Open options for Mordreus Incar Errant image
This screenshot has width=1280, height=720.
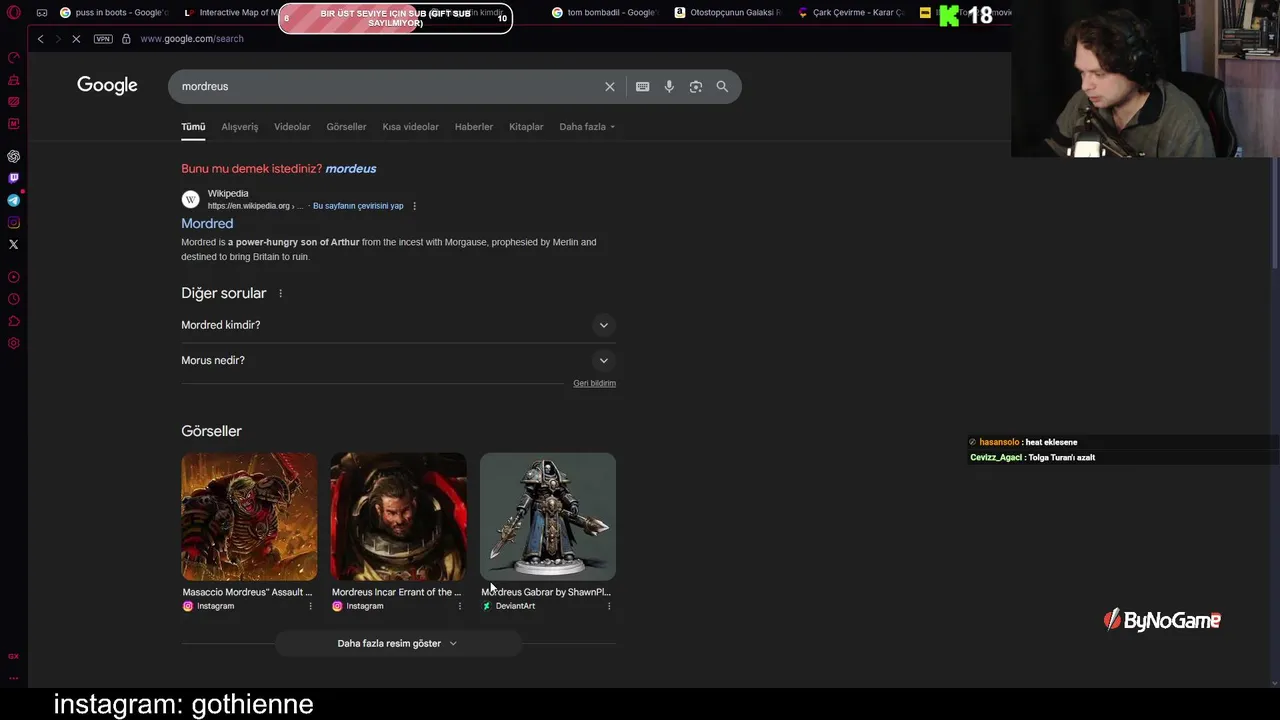click(x=459, y=606)
